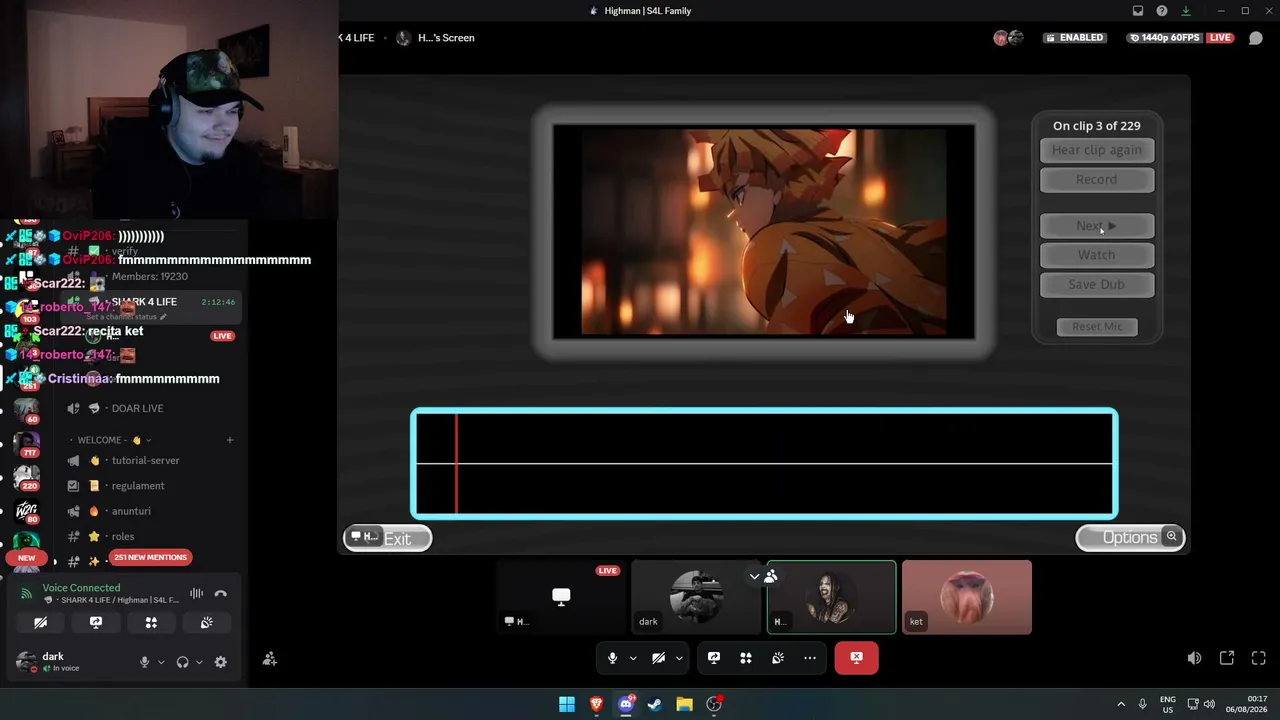1280x720 pixels.
Task: Open File Explorer from taskbar
Action: pyautogui.click(x=684, y=704)
